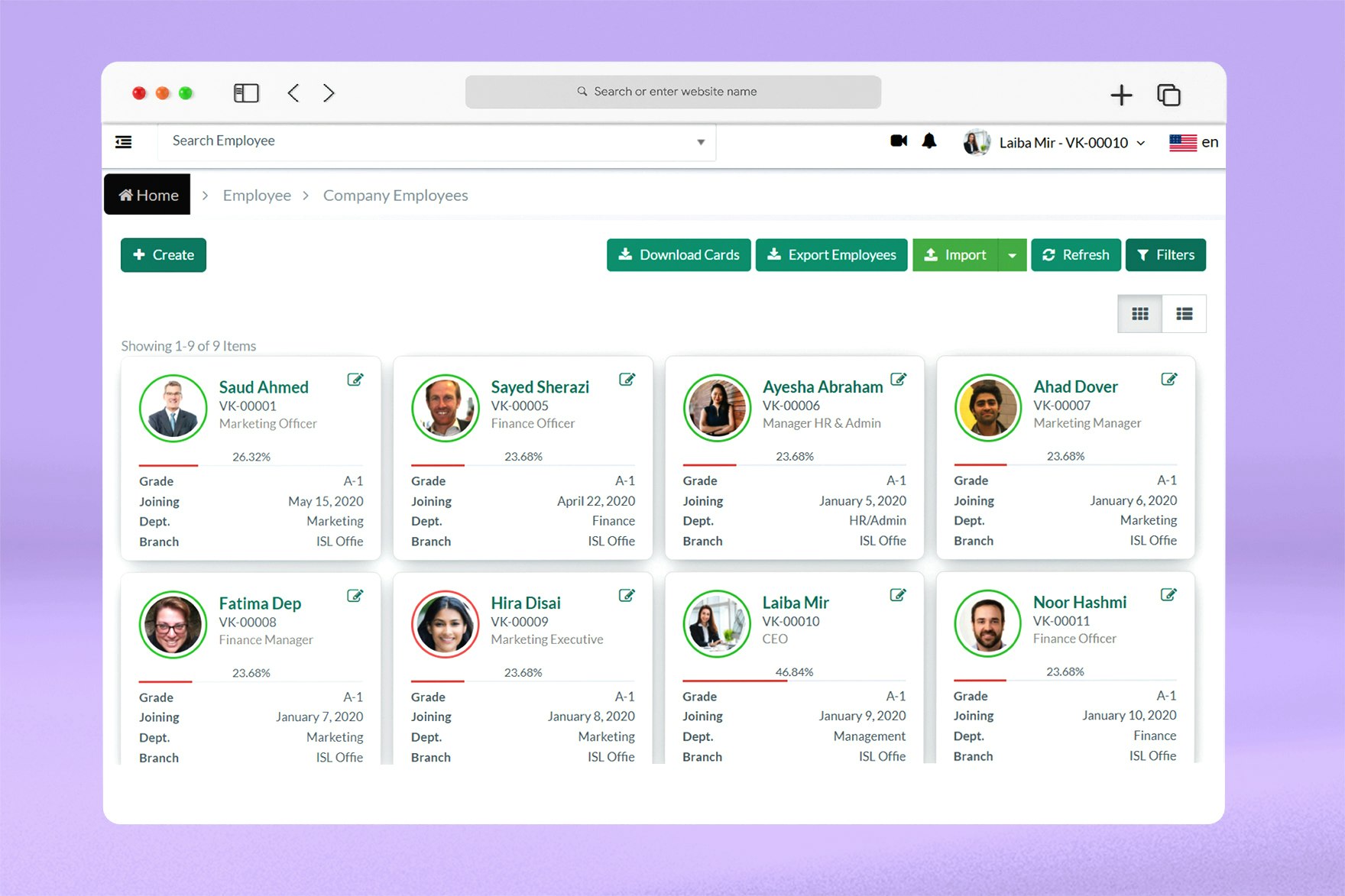
Task: Open edit icon on Ayesha Abraham's card
Action: point(899,379)
